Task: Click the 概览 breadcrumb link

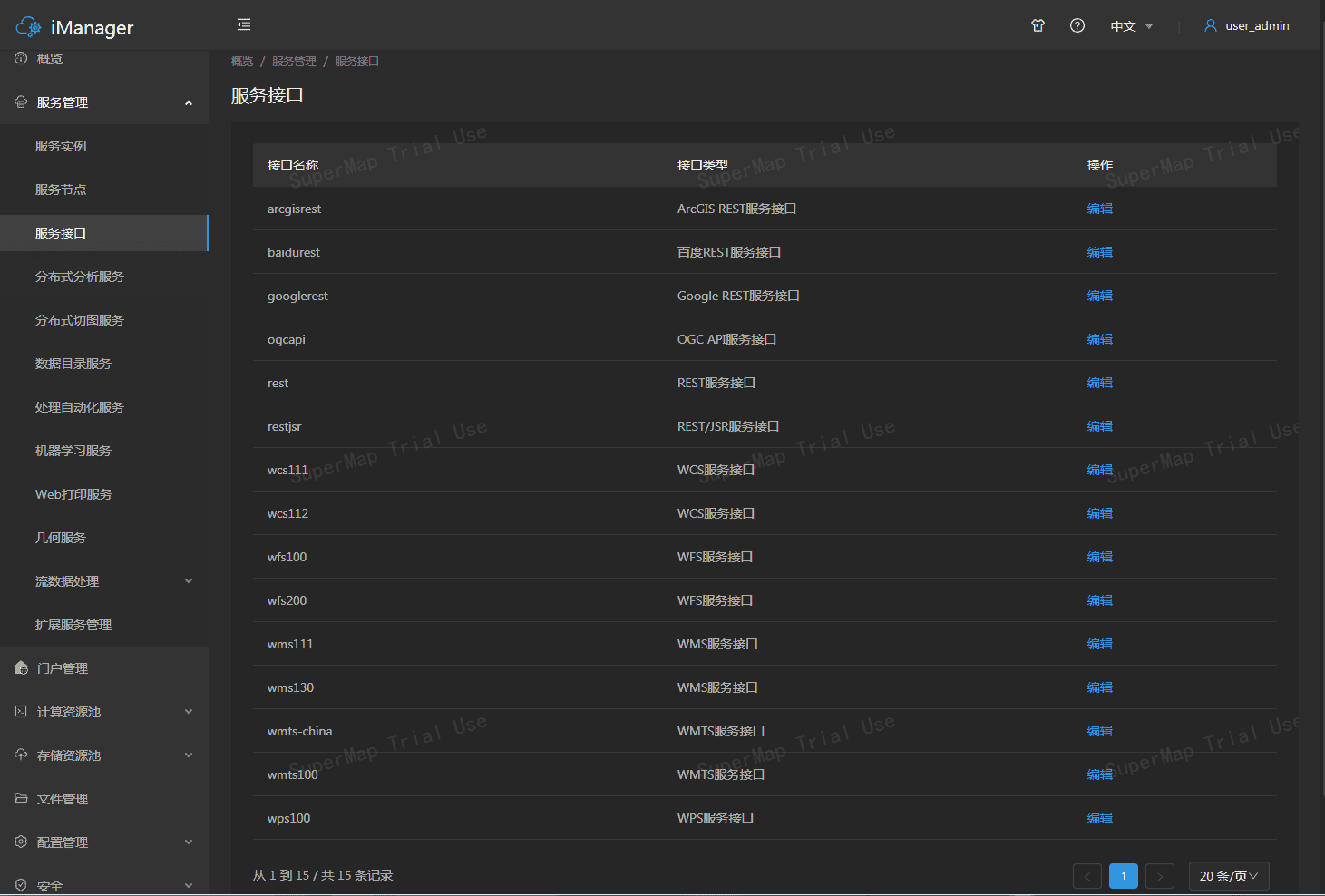Action: pos(242,62)
